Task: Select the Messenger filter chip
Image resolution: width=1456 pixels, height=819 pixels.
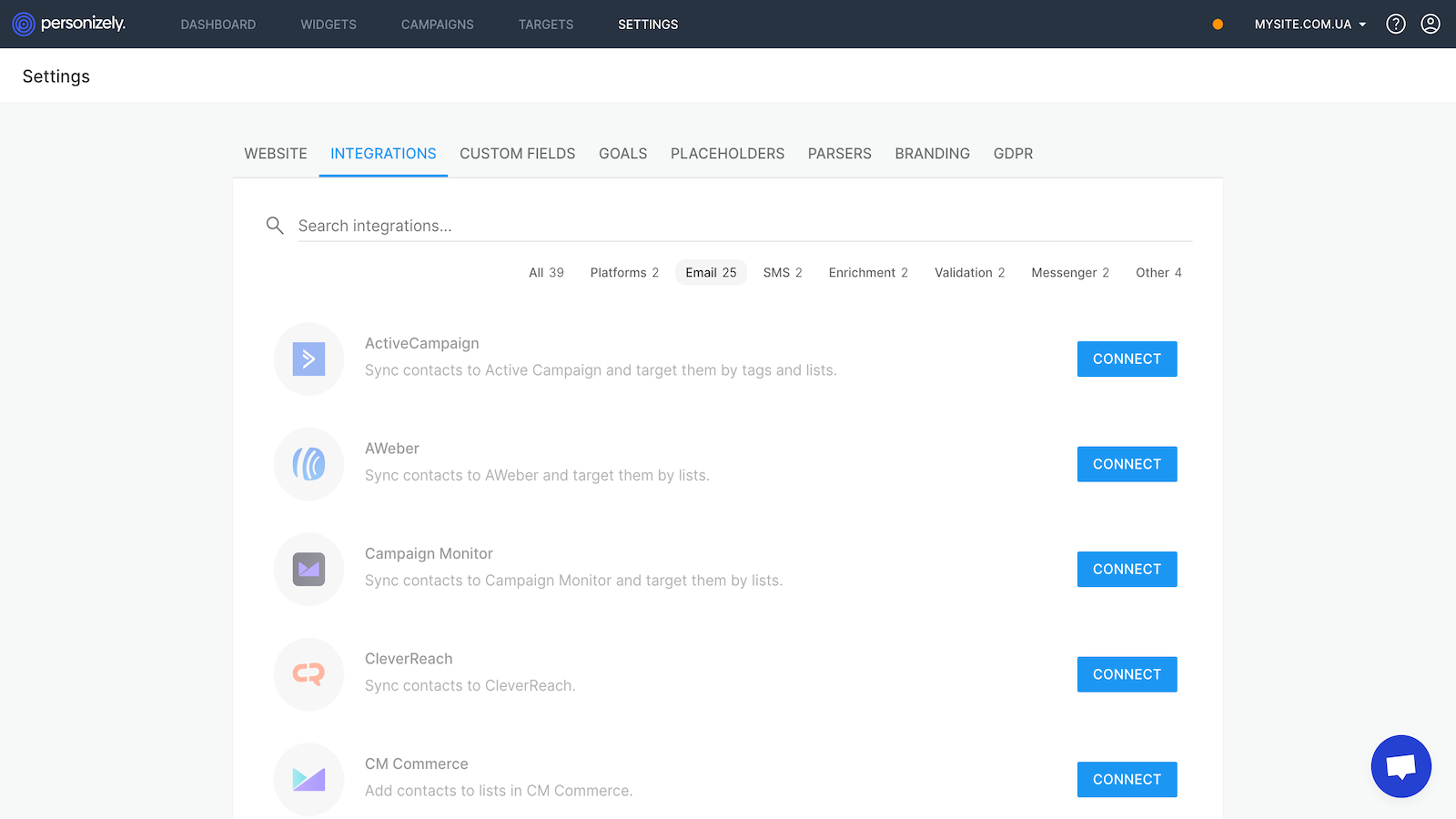Action: pyautogui.click(x=1069, y=273)
